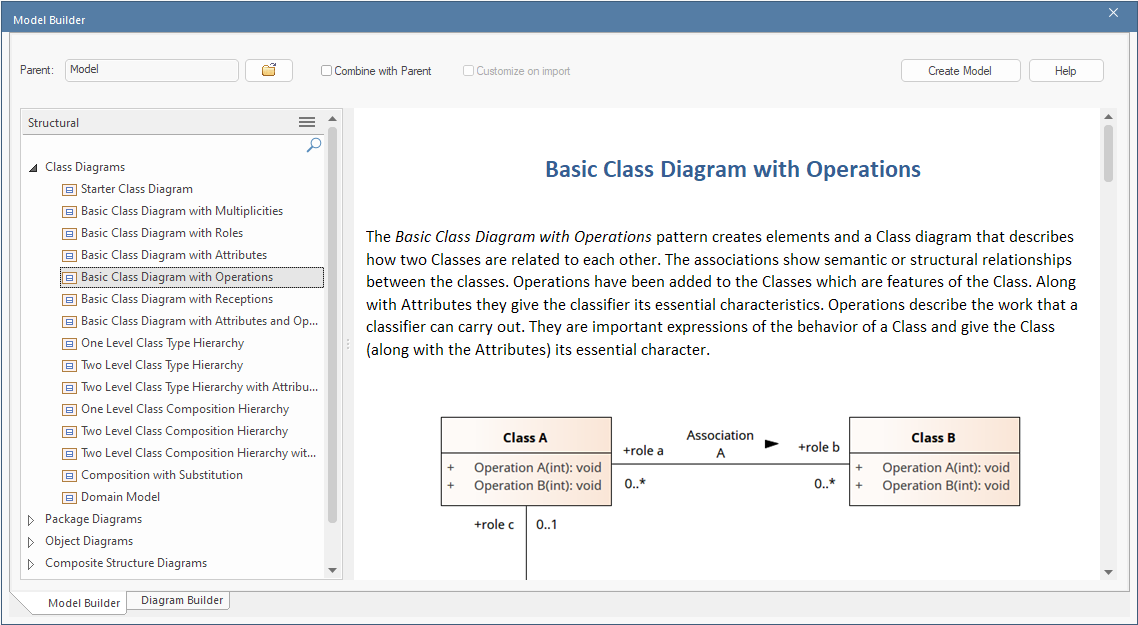Enable the Combine with Parent checkbox
Screen dimensions: 1138x625
pyautogui.click(x=326, y=71)
